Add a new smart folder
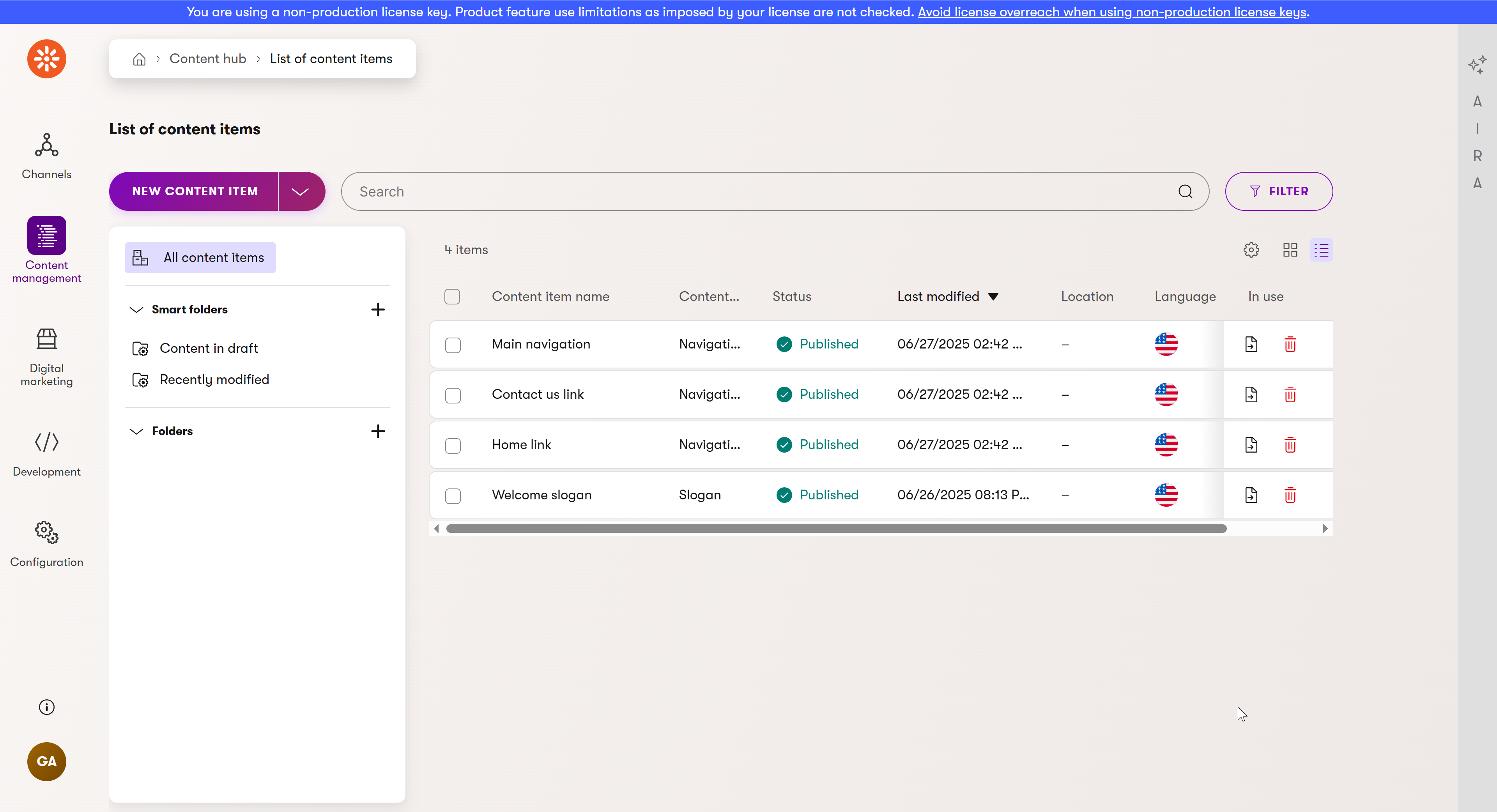Screen dimensions: 1497x812 click(x=378, y=309)
